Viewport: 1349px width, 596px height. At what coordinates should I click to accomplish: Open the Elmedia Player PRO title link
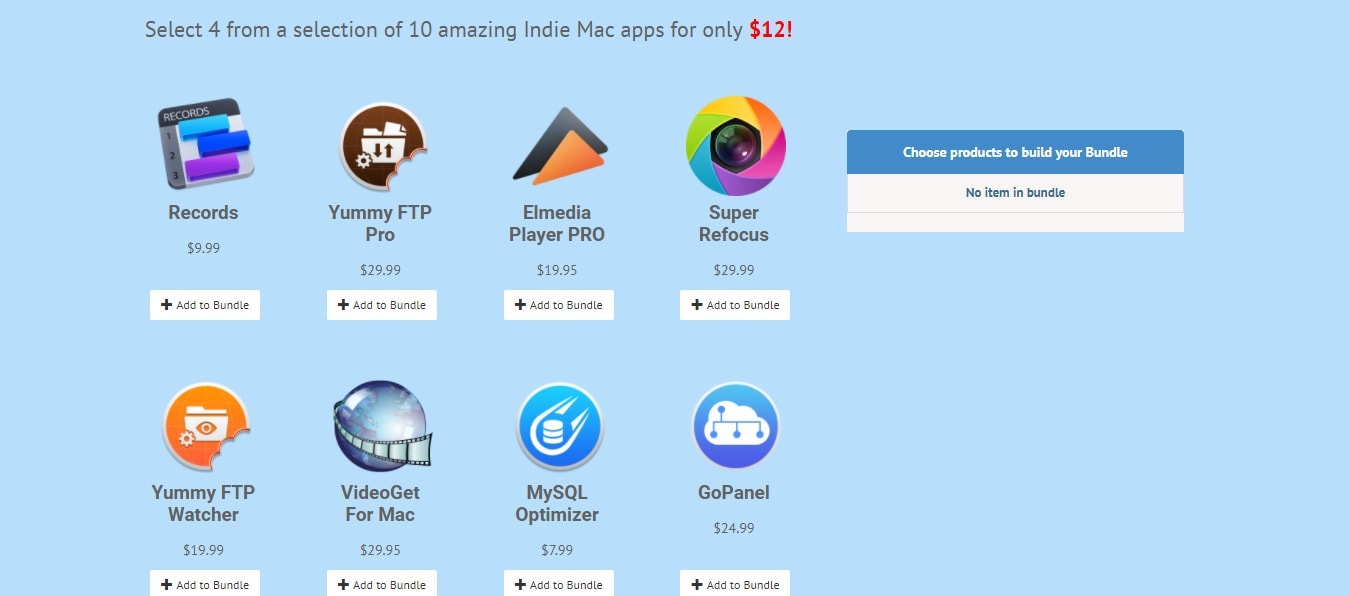pyautogui.click(x=557, y=224)
